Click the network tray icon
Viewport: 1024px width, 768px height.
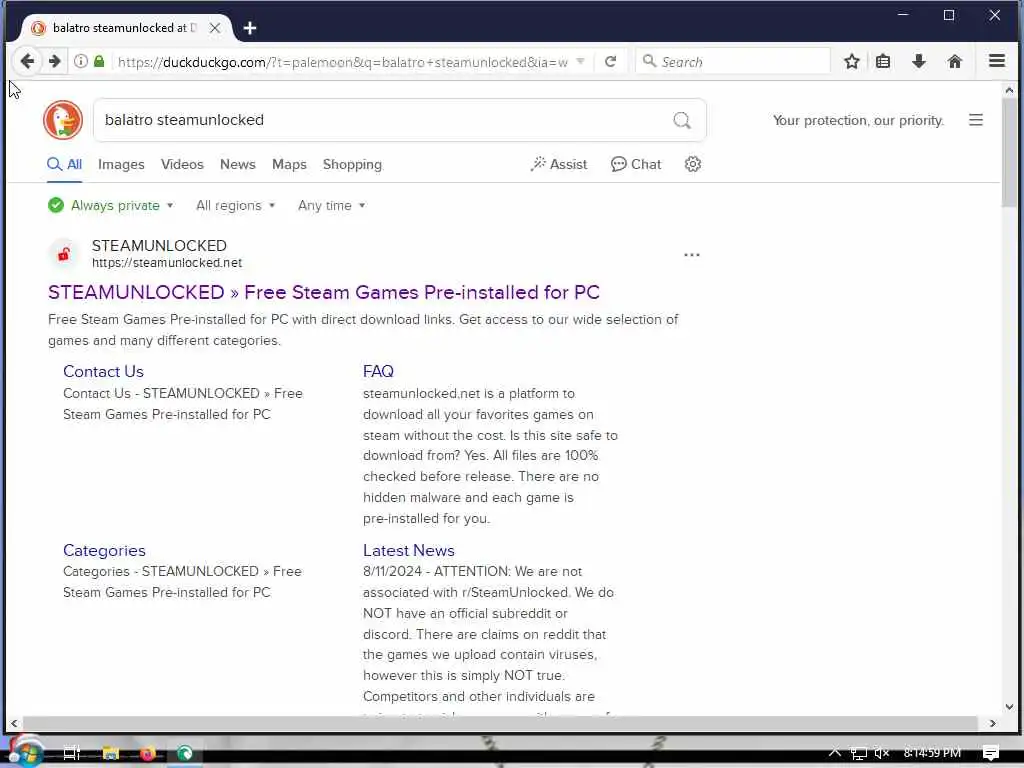point(859,753)
